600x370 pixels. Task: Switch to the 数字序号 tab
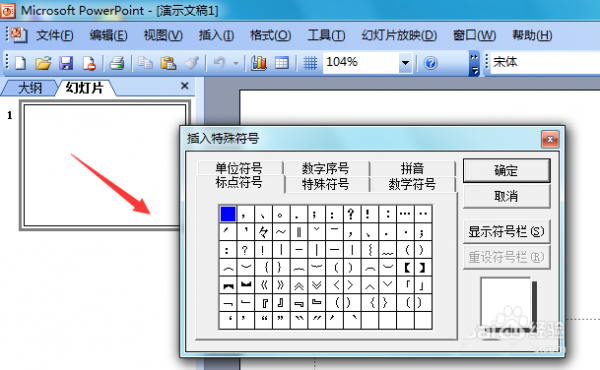[x=326, y=168]
